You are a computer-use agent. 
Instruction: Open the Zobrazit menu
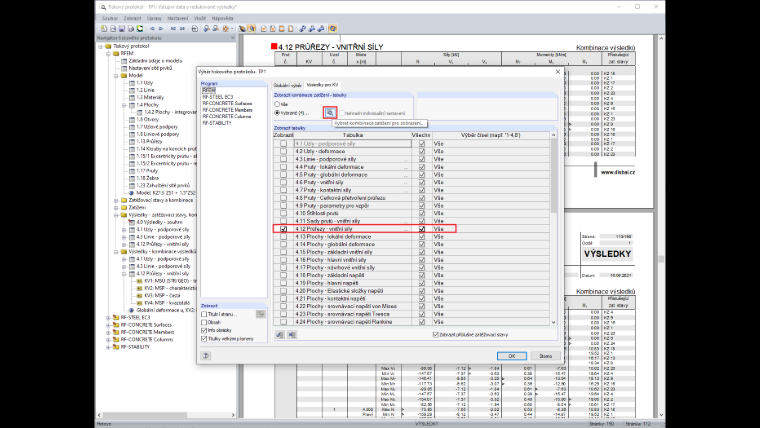point(132,18)
